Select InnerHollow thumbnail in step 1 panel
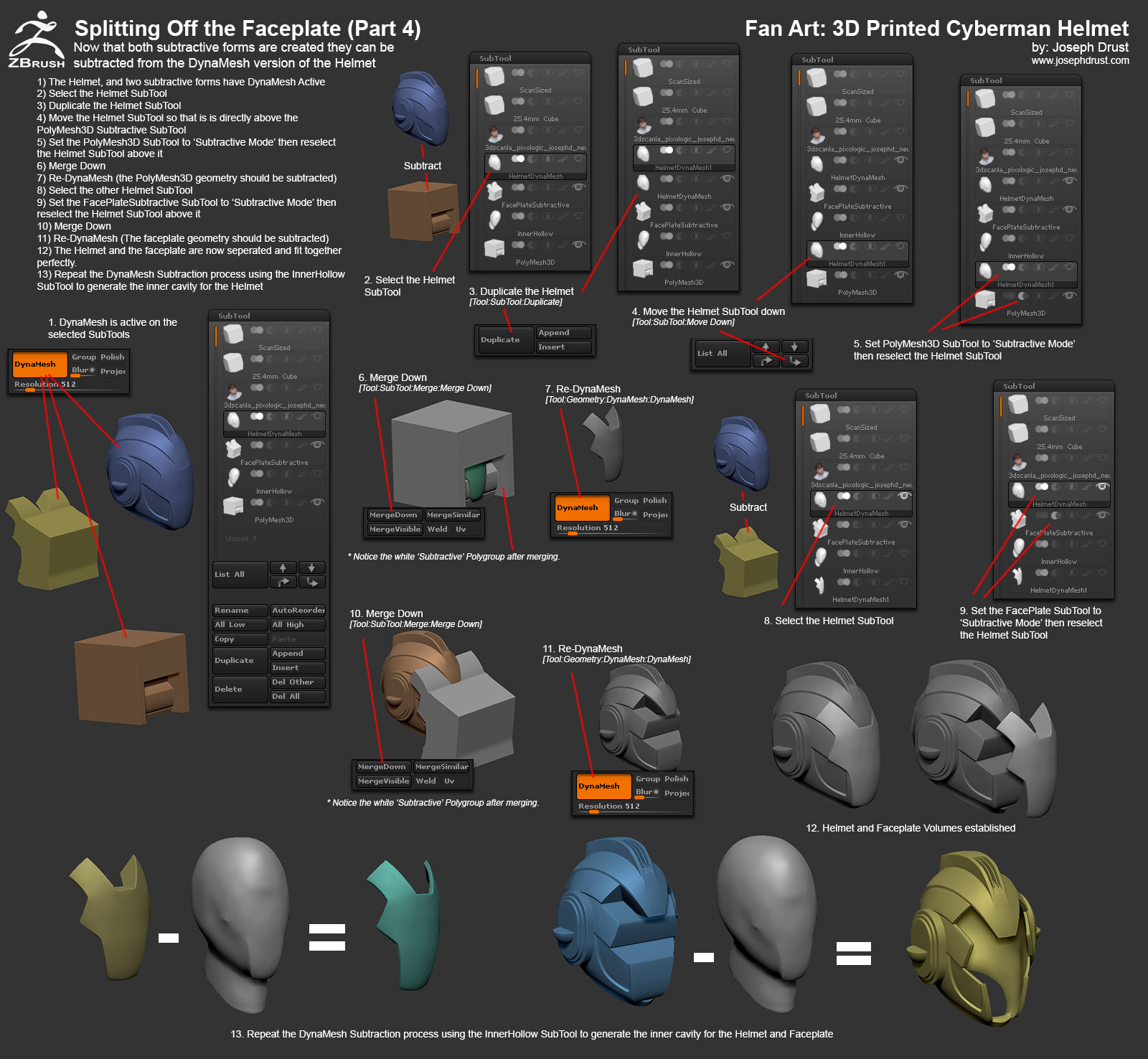 pyautogui.click(x=233, y=478)
